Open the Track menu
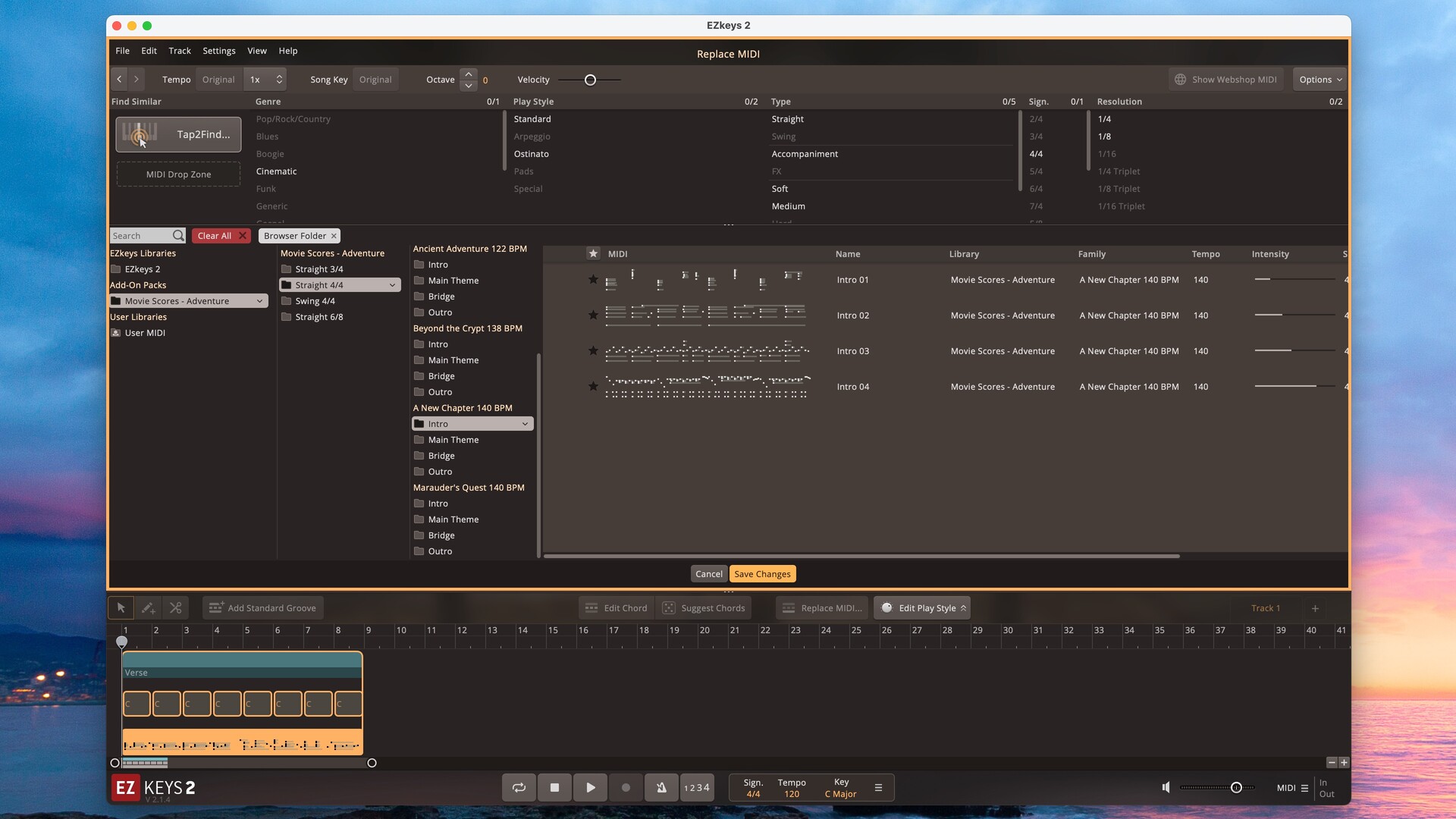Screen dimensions: 1456x819 click(x=179, y=51)
